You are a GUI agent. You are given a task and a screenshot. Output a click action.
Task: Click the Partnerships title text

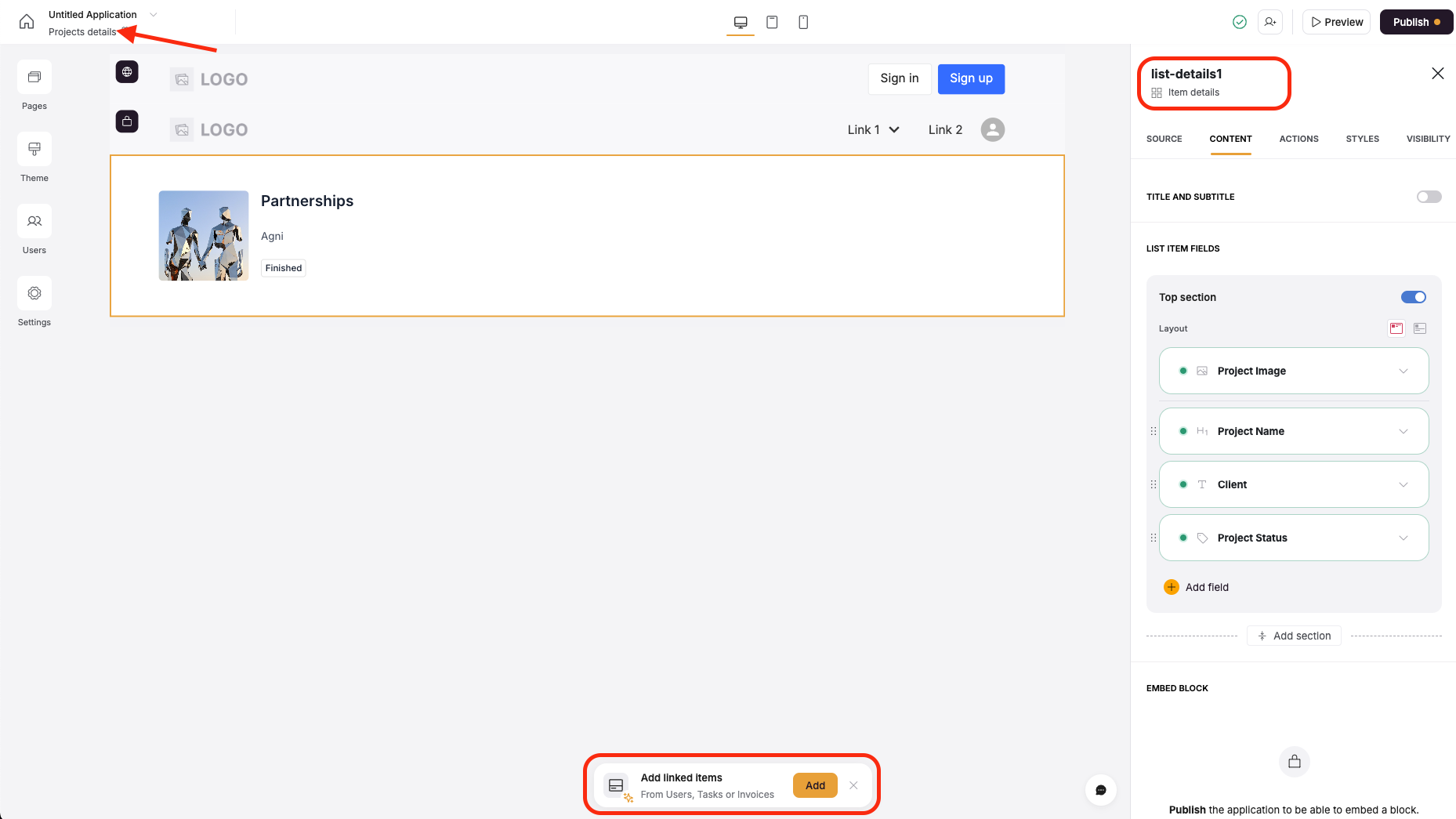click(x=307, y=201)
